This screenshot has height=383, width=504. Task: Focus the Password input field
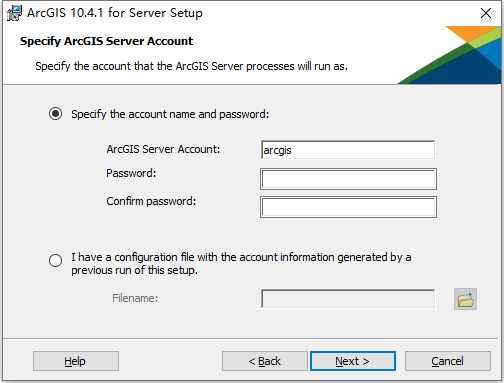click(x=348, y=179)
